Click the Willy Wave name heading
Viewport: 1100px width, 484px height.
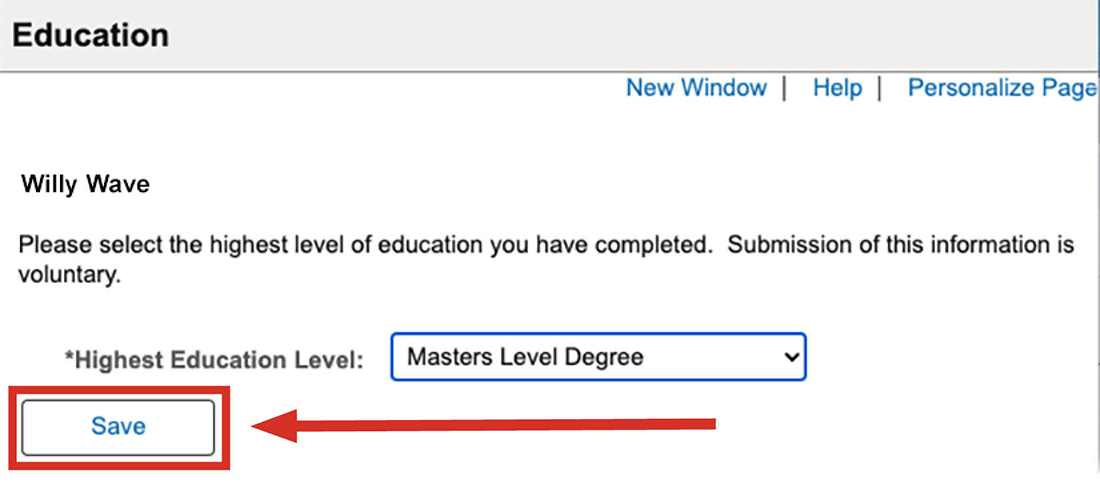(85, 185)
